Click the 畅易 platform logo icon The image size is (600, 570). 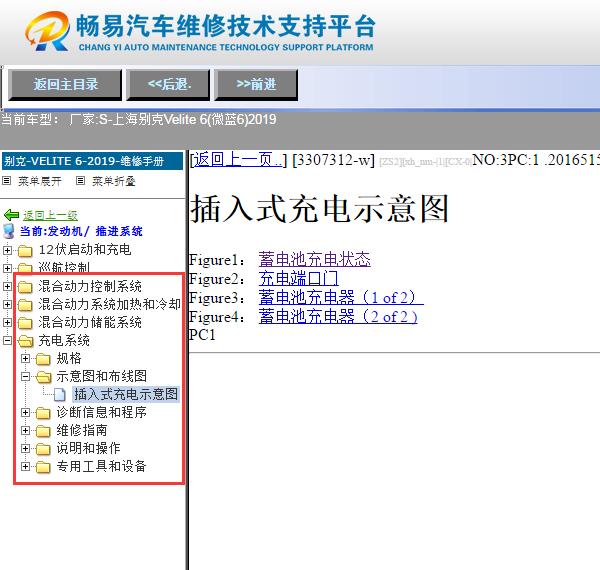point(47,31)
